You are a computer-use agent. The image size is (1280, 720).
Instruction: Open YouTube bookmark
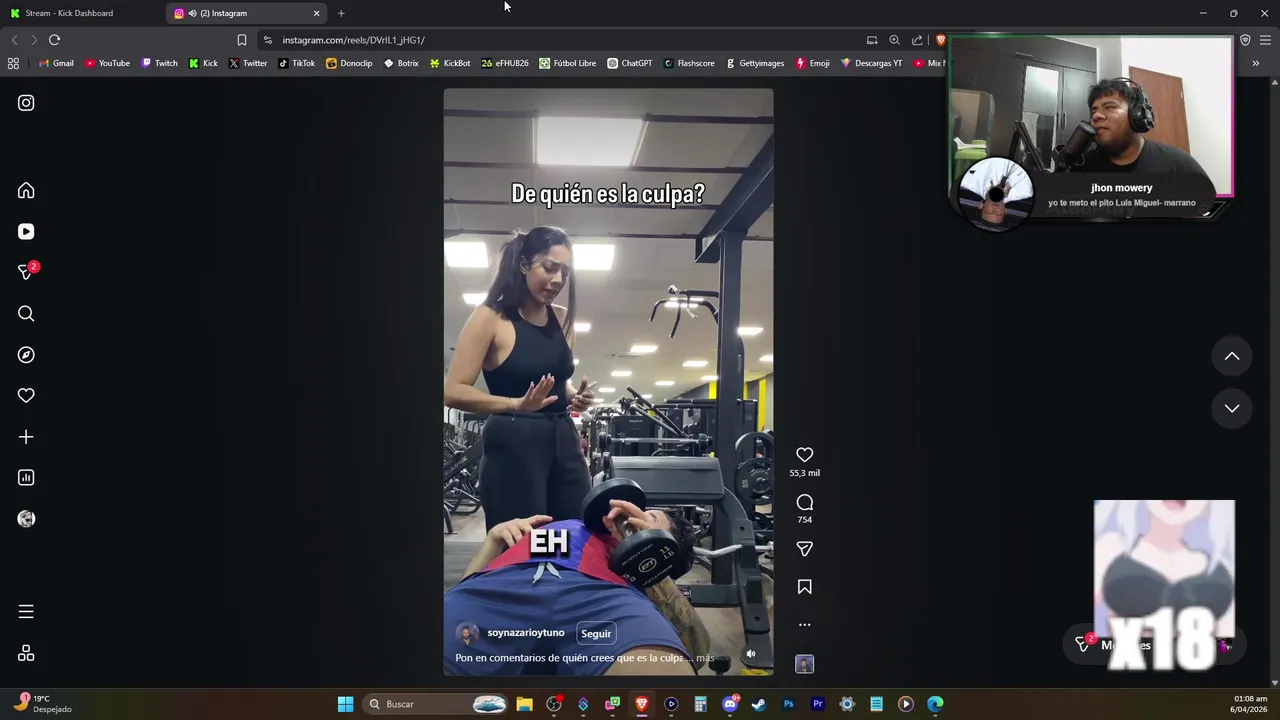[x=107, y=63]
